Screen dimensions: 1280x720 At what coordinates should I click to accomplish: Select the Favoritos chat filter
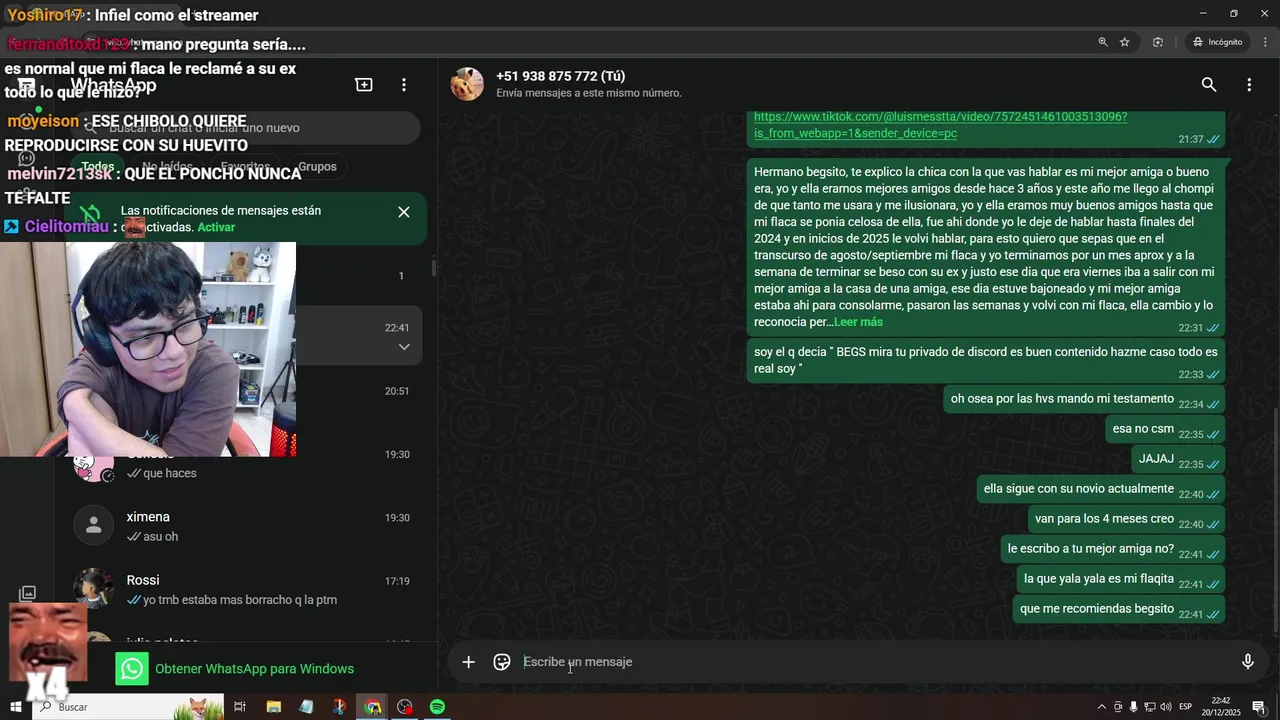[245, 167]
